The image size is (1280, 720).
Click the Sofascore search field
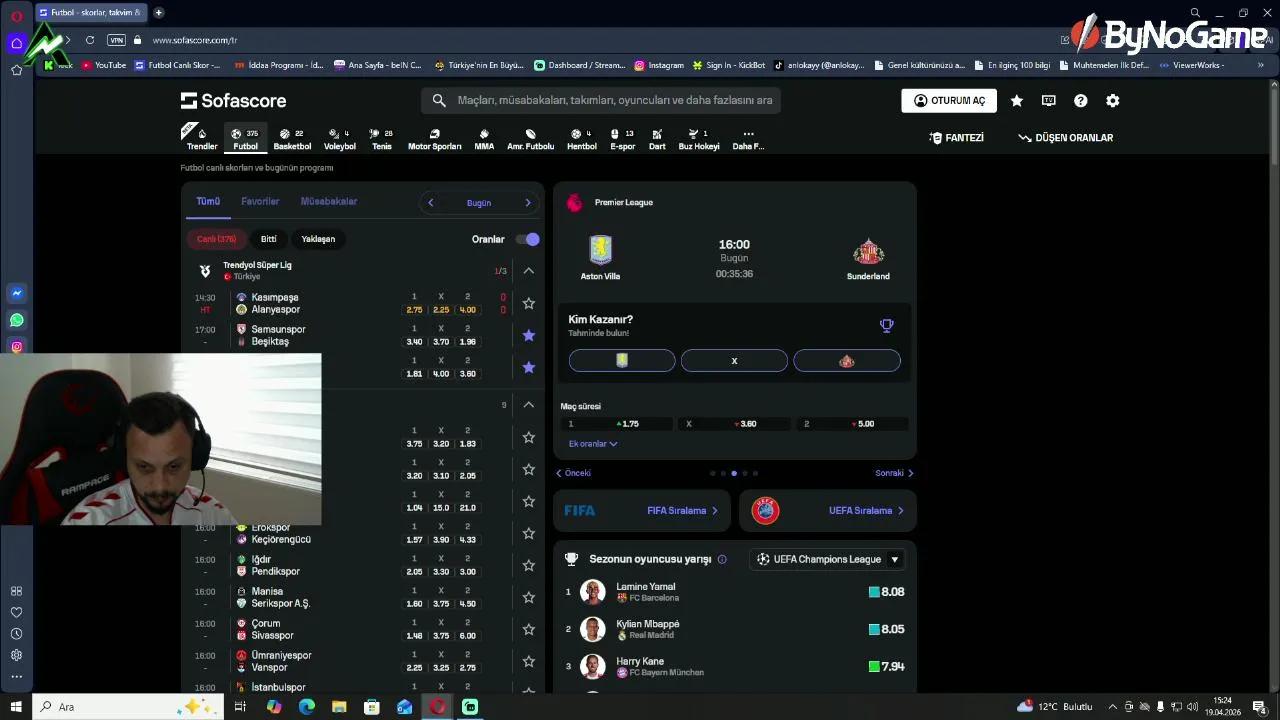pos(600,100)
